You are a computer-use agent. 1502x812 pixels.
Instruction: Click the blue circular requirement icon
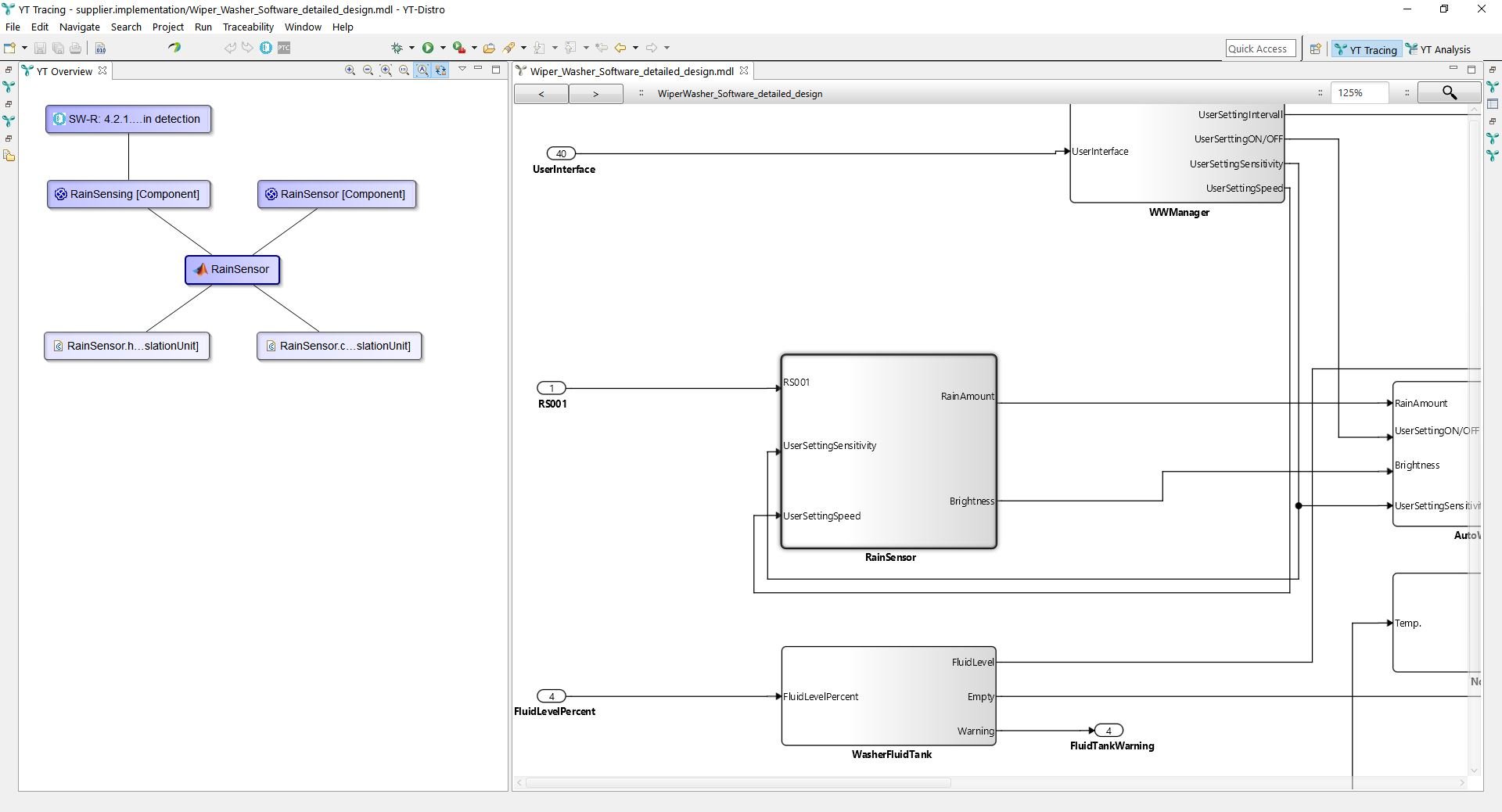click(265, 48)
